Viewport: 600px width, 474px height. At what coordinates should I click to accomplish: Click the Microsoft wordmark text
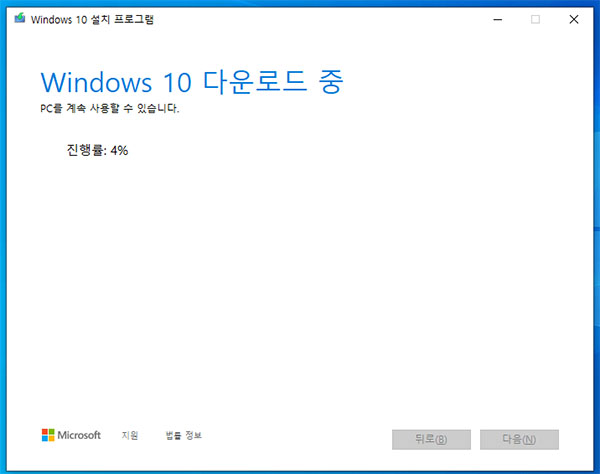(x=79, y=436)
